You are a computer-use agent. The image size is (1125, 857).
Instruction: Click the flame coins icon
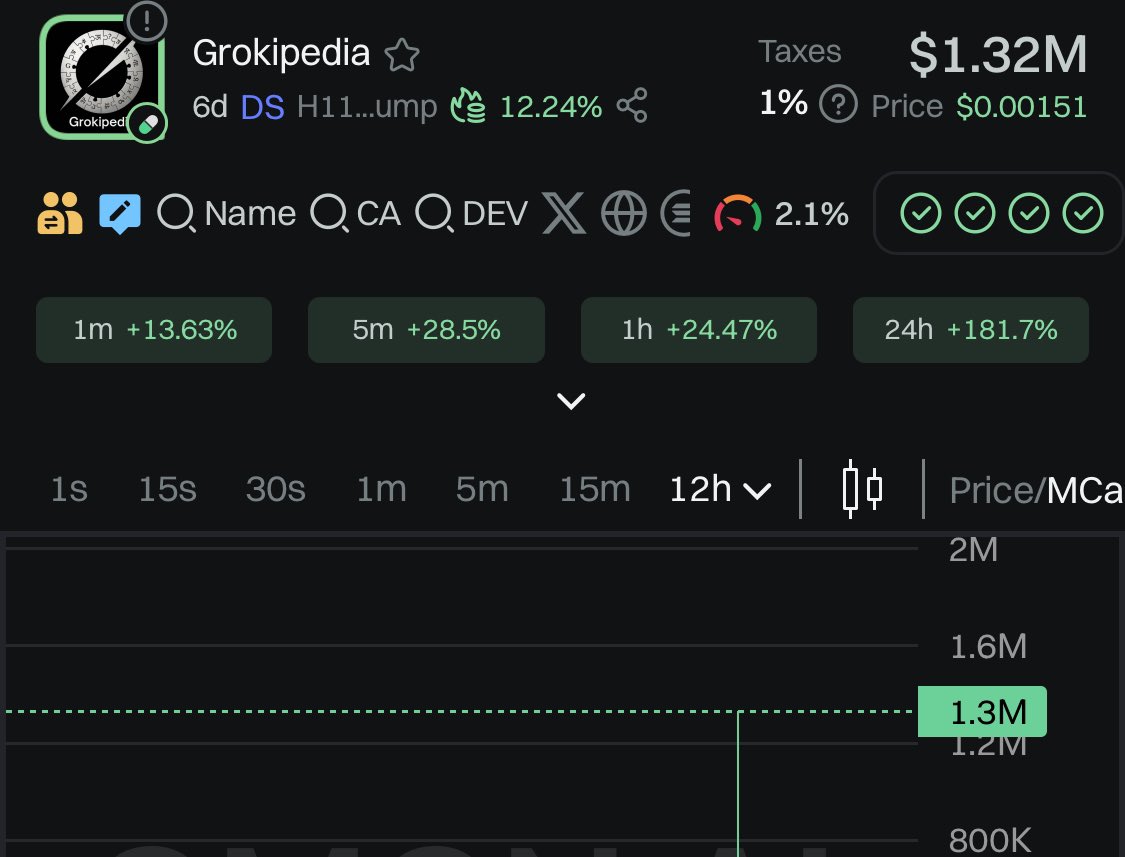pyautogui.click(x=468, y=106)
